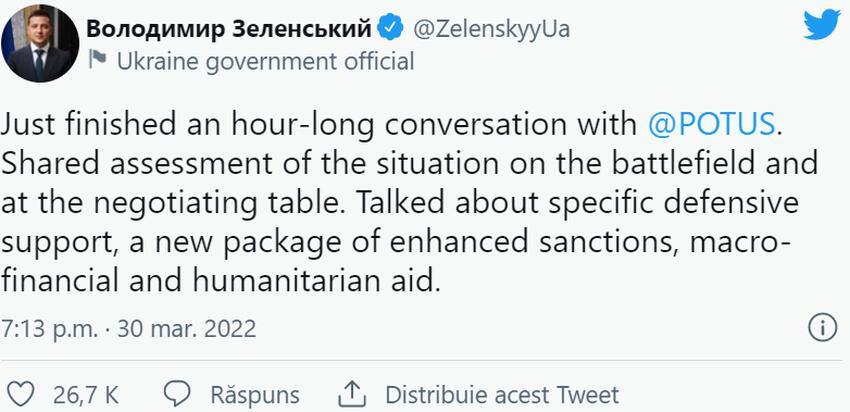Open the @POTUS mention link
850x412 pixels.
point(712,126)
